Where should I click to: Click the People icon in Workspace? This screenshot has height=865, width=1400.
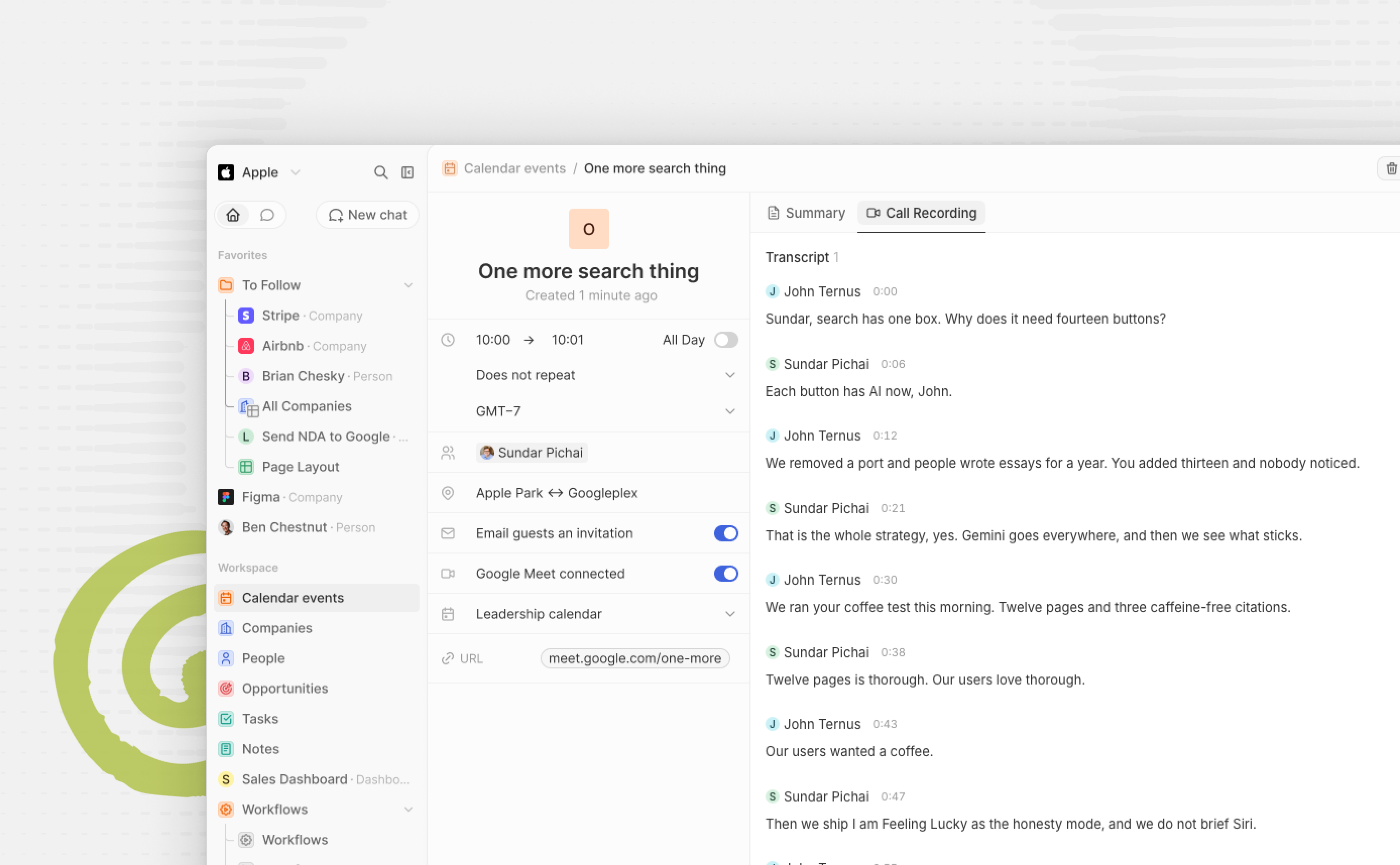tap(226, 658)
